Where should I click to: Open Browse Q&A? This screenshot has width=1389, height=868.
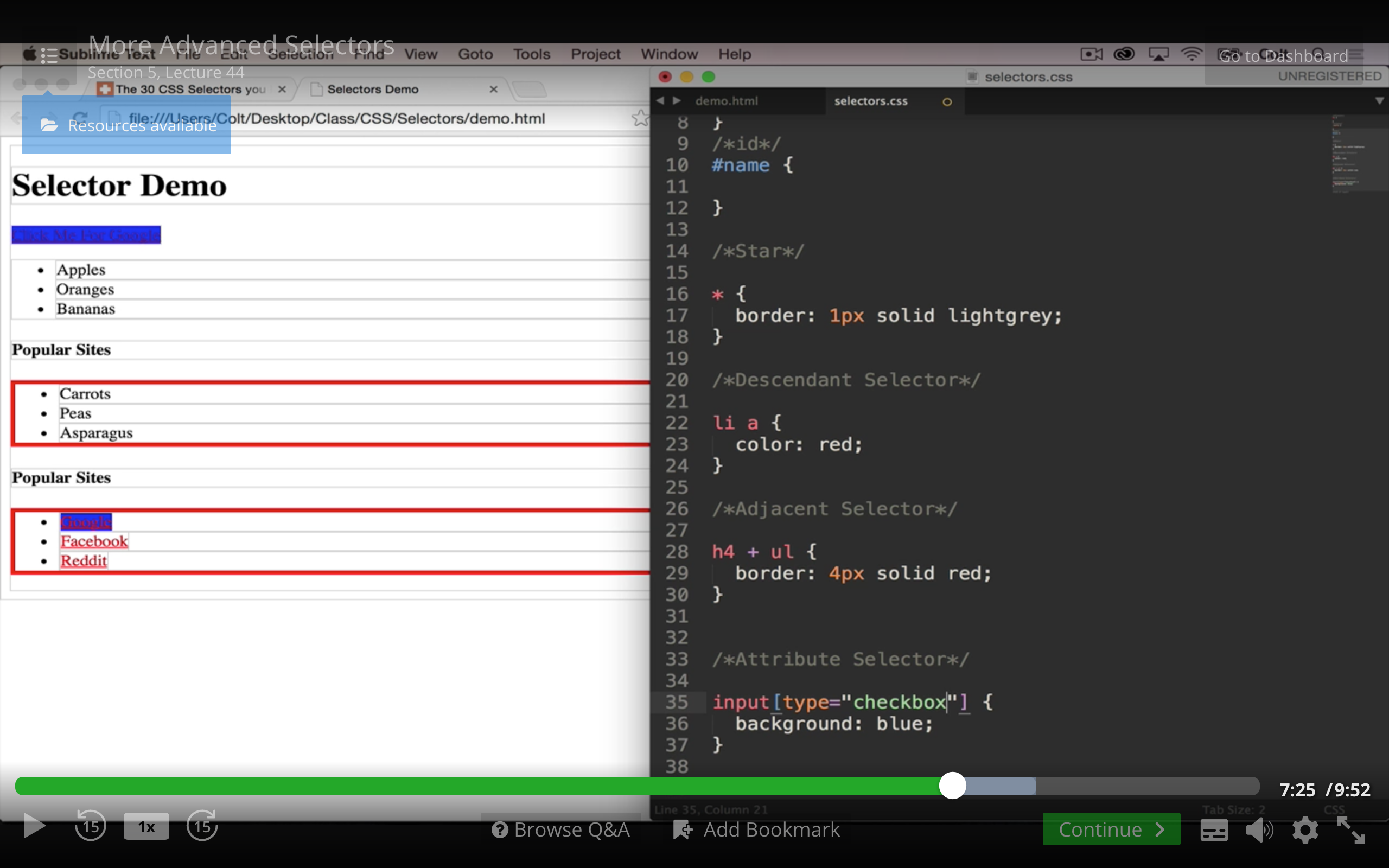point(561,829)
